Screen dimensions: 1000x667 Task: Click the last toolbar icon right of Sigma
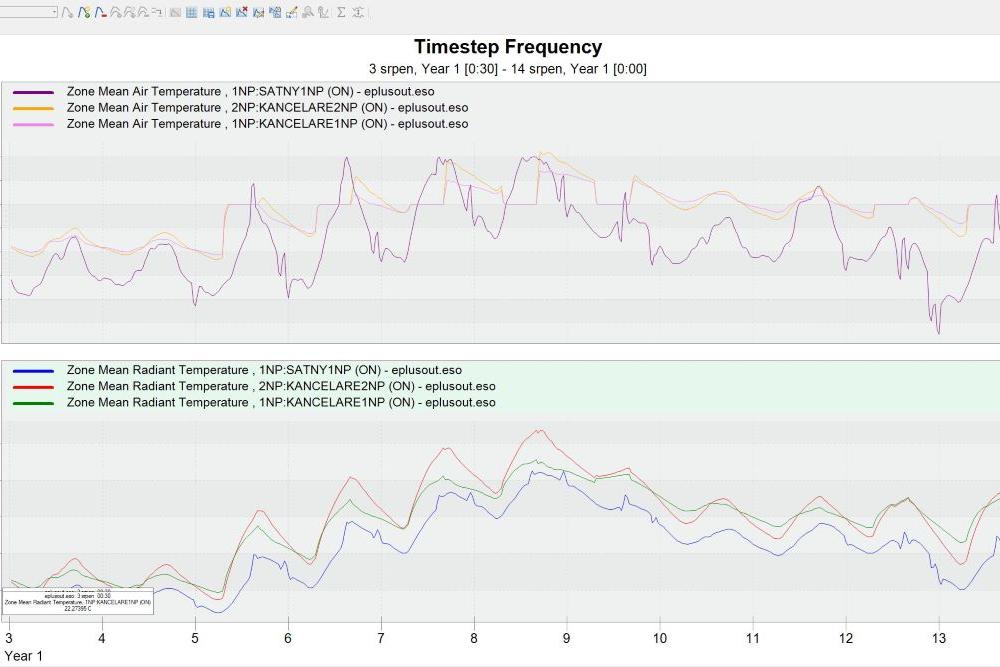coord(357,13)
